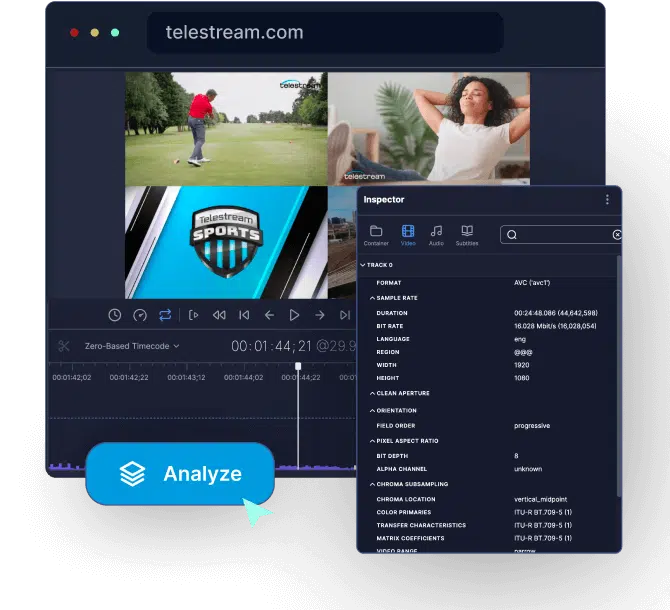This screenshot has height=610, width=670.
Task: Click the width value 1920
Action: click(521, 365)
